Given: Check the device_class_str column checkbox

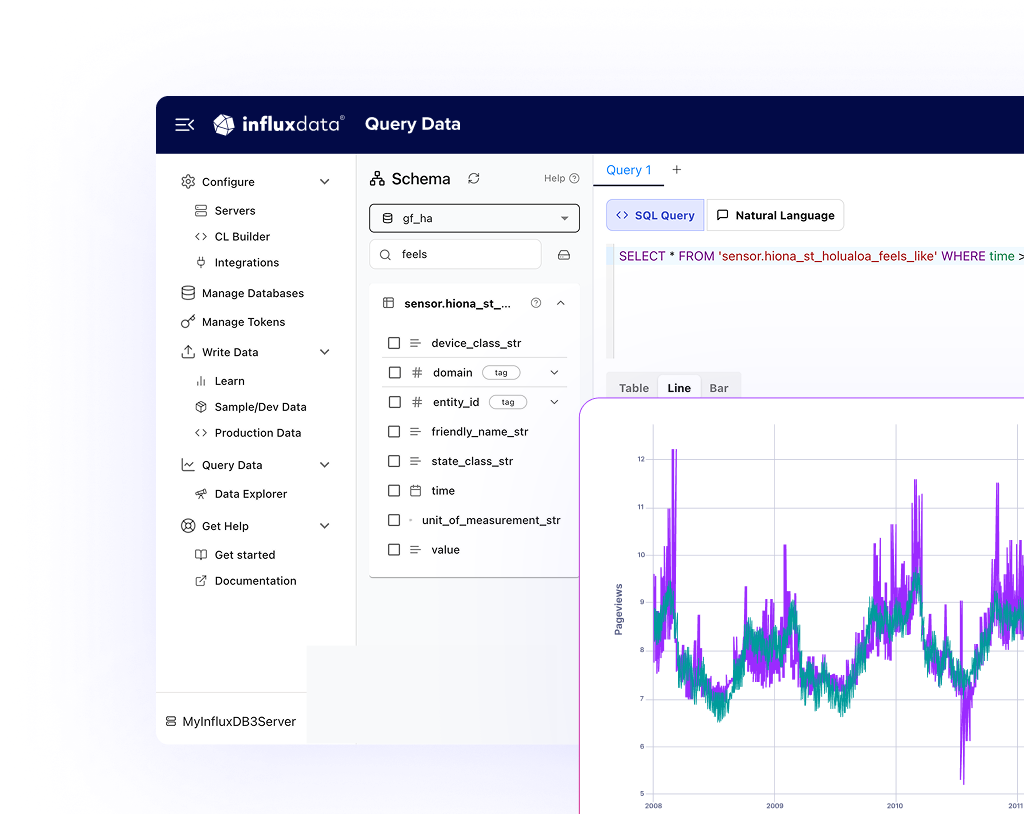Looking at the screenshot, I should [x=394, y=343].
